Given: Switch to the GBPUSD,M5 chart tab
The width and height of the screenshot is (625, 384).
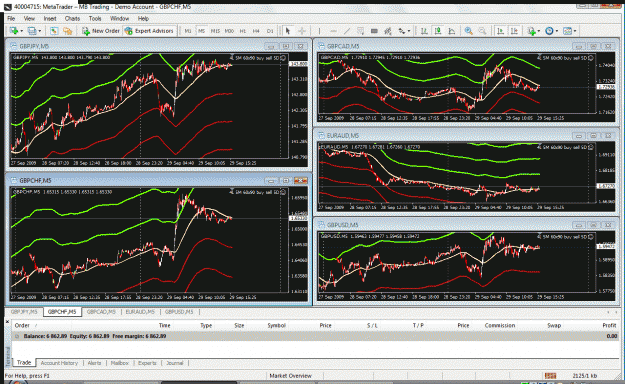Looking at the screenshot, I should (179, 312).
